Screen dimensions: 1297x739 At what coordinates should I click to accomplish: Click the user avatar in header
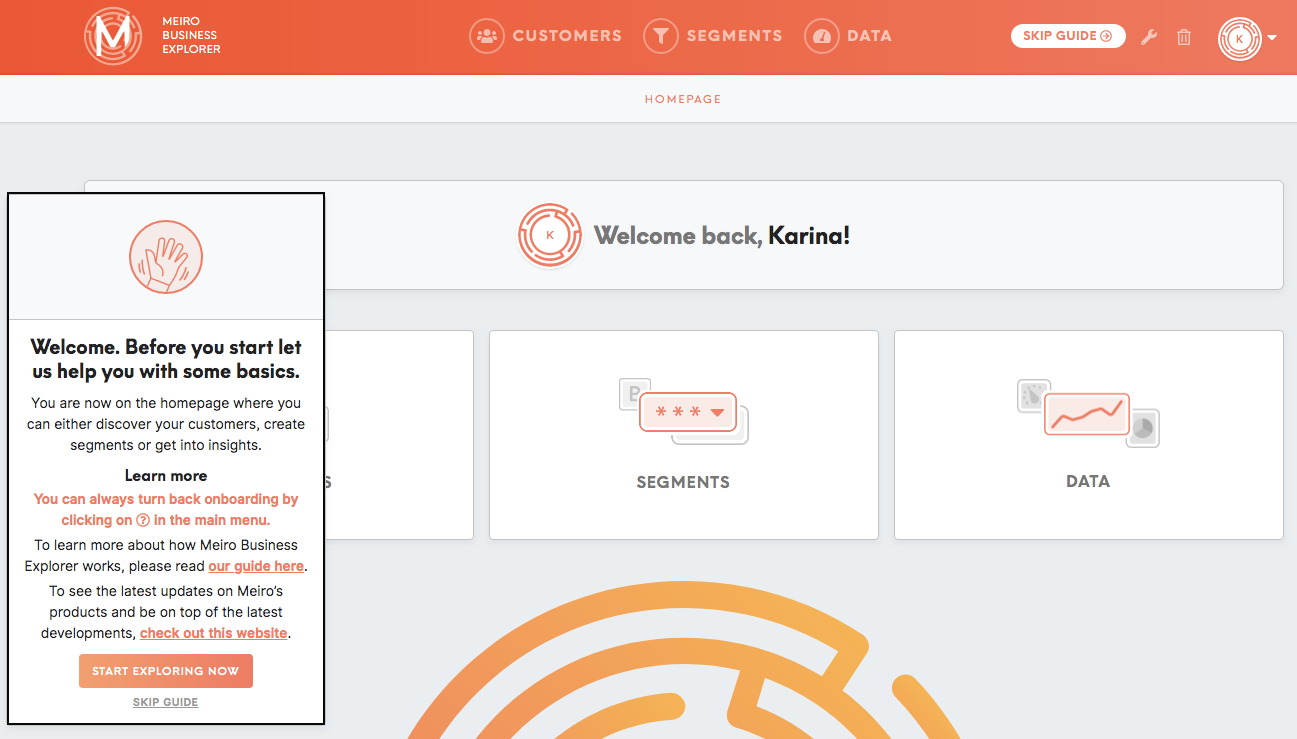pyautogui.click(x=1240, y=38)
